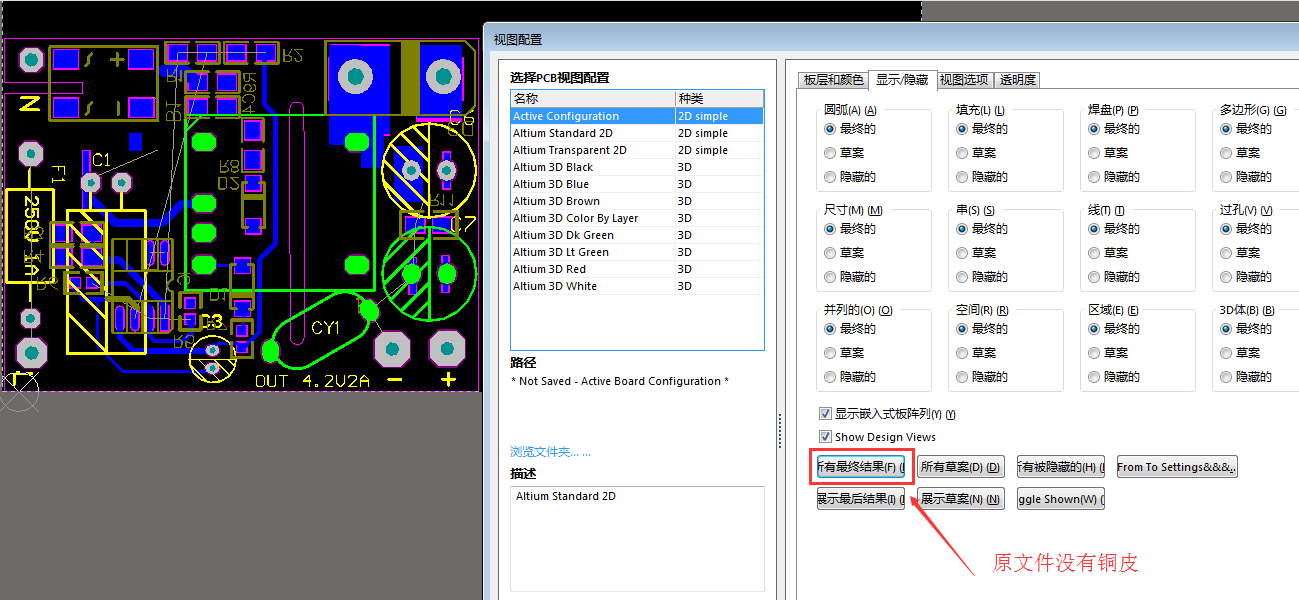This screenshot has height=600, width=1299.
Task: Select 草案 radio button under 圆弧(A)
Action: (x=830, y=153)
